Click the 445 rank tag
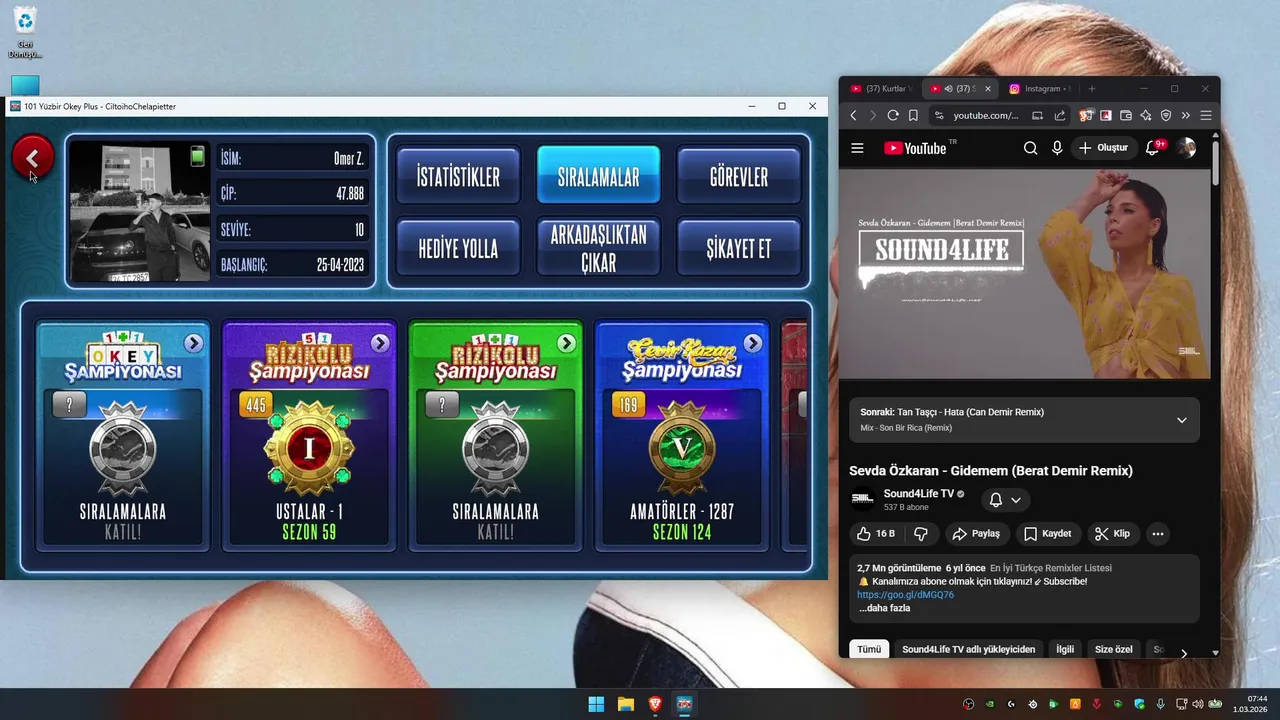1280x720 pixels. click(x=256, y=404)
